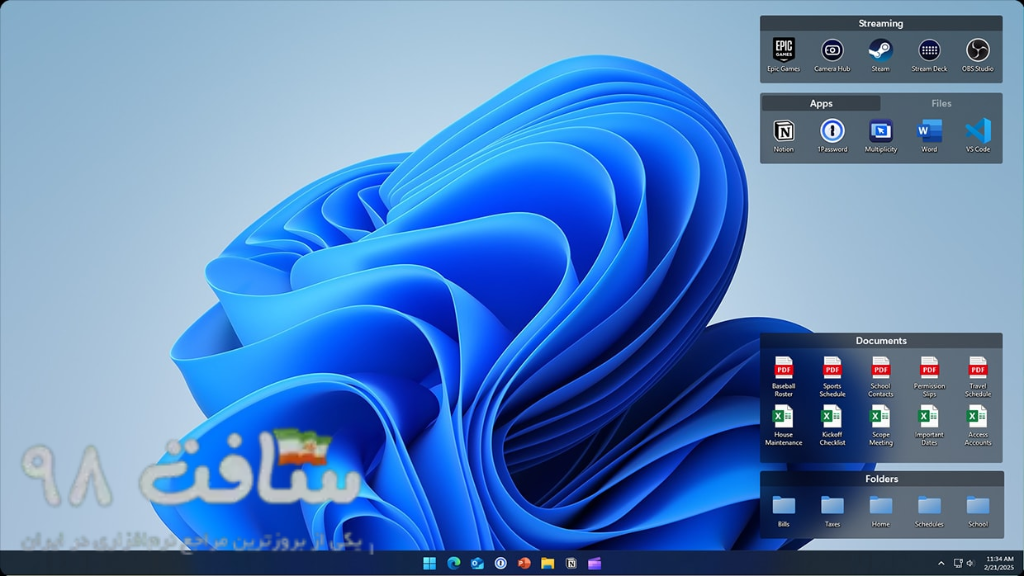Select the Home folder
The height and width of the screenshot is (576, 1024).
[x=881, y=511]
